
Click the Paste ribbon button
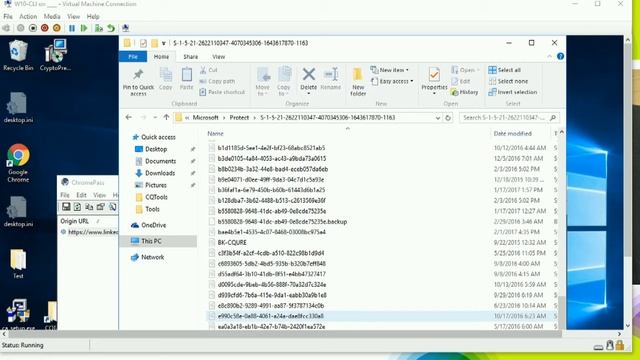pos(187,79)
